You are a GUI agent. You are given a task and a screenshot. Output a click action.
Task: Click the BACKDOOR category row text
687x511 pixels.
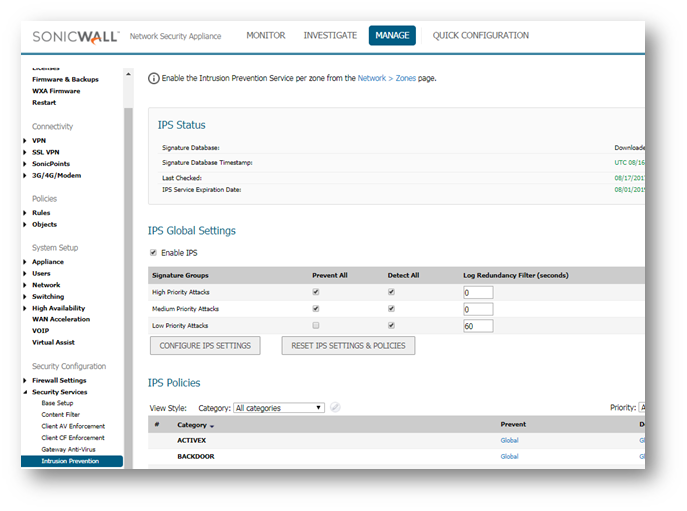click(196, 457)
